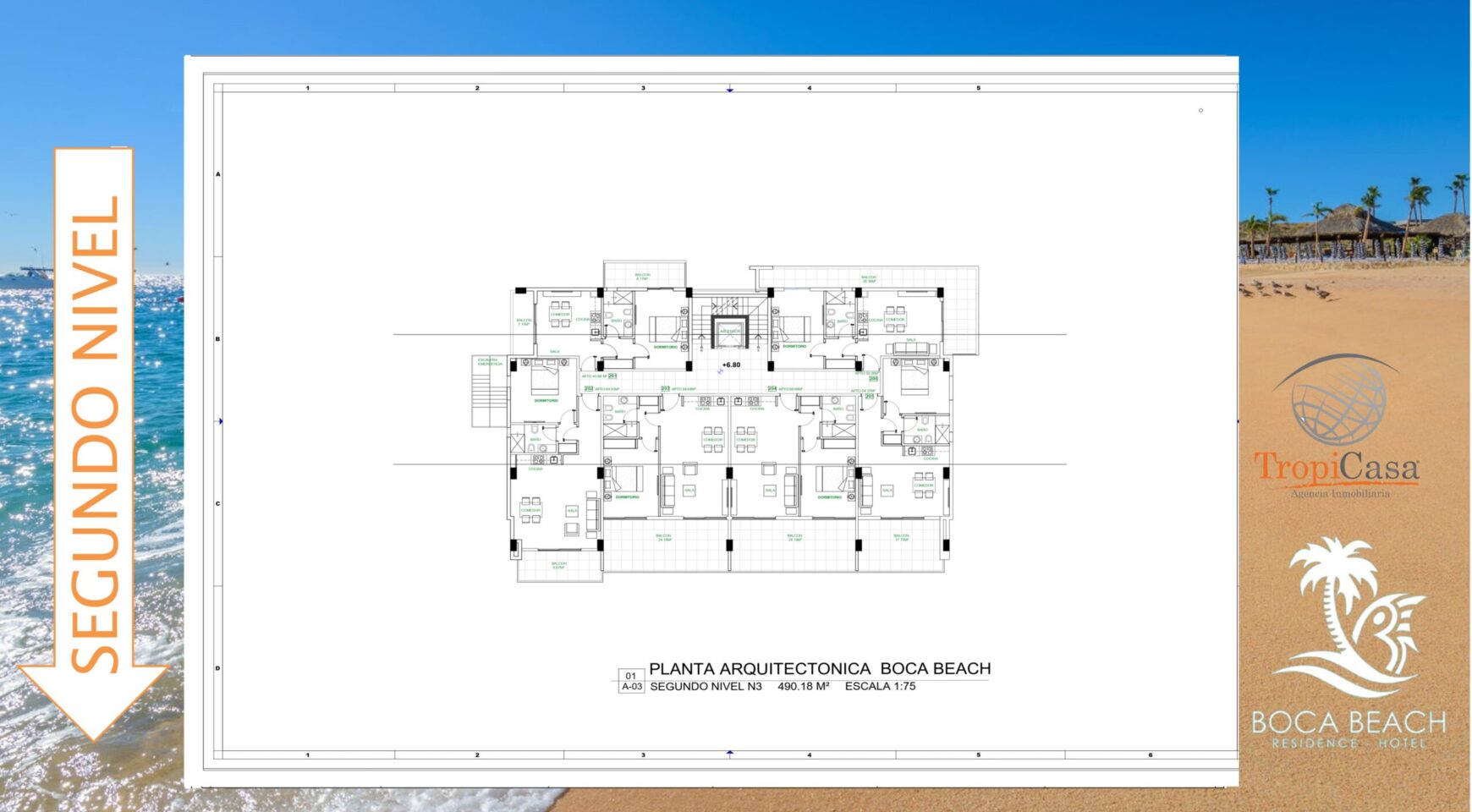Click the BOCA BEACH Residence Hotel text
The image size is (1472, 812).
click(1348, 729)
